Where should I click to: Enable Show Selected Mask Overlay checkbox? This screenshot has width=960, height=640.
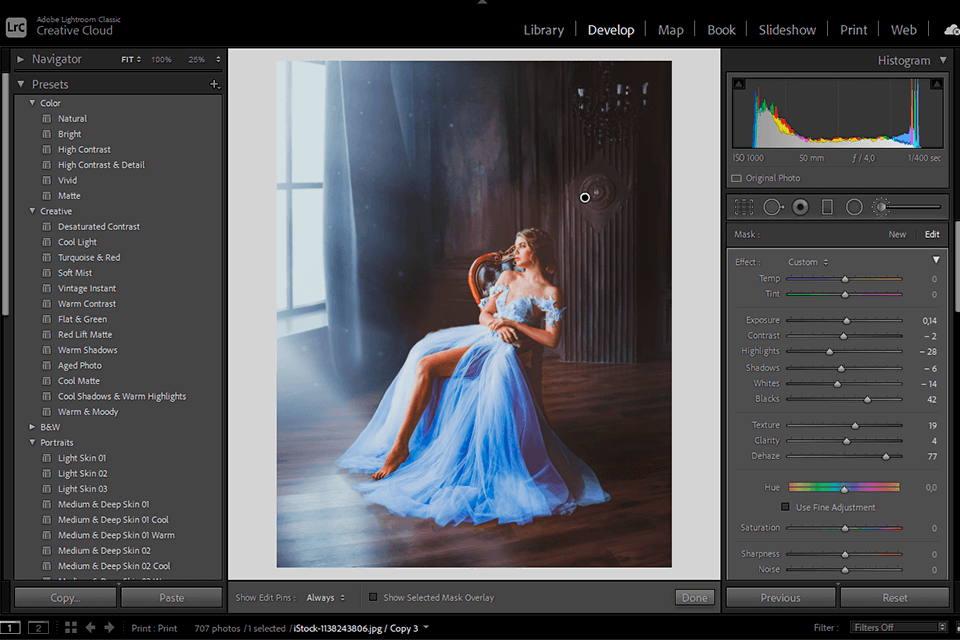(373, 597)
